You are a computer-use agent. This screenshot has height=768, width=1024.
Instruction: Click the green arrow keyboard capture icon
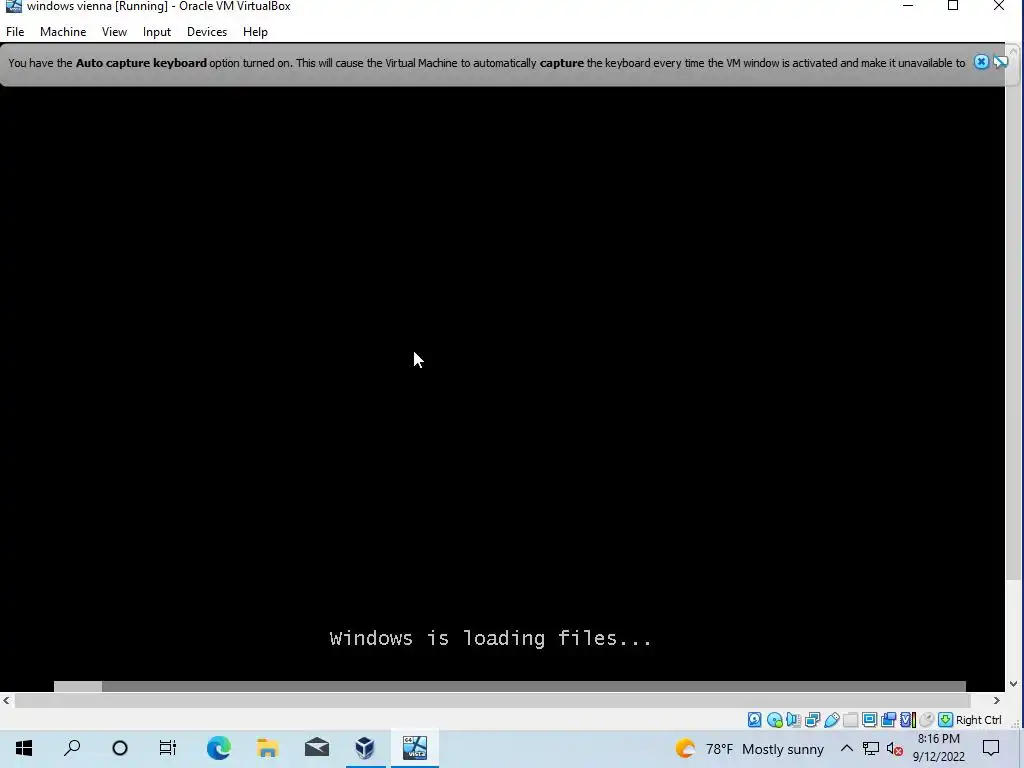pyautogui.click(x=945, y=720)
